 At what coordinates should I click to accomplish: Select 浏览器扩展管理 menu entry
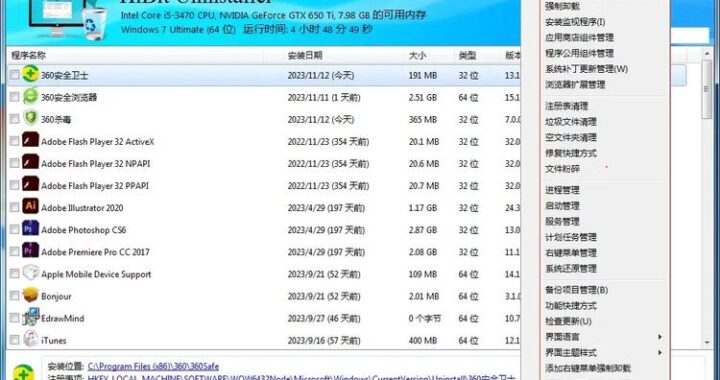click(x=575, y=84)
